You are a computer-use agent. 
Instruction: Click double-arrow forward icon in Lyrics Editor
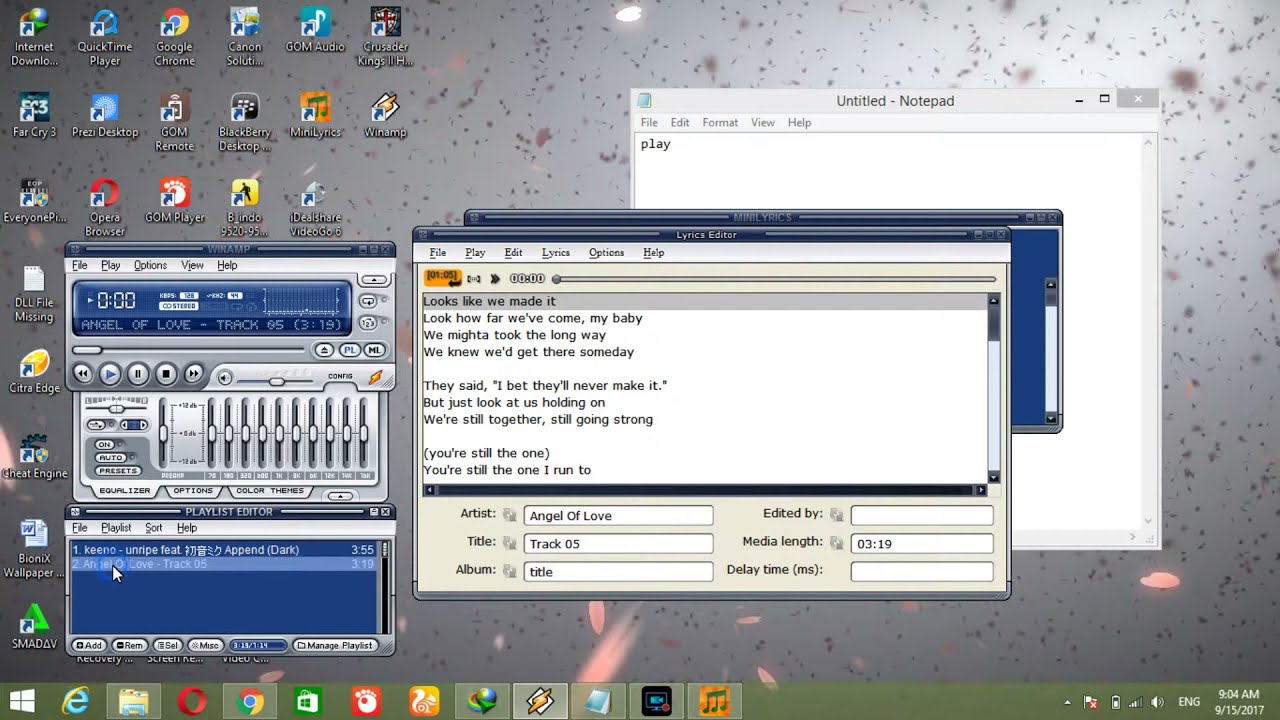495,279
